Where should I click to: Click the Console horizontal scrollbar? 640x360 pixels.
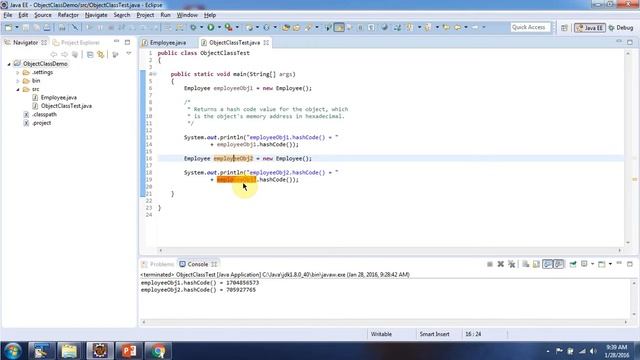pyautogui.click(x=384, y=322)
